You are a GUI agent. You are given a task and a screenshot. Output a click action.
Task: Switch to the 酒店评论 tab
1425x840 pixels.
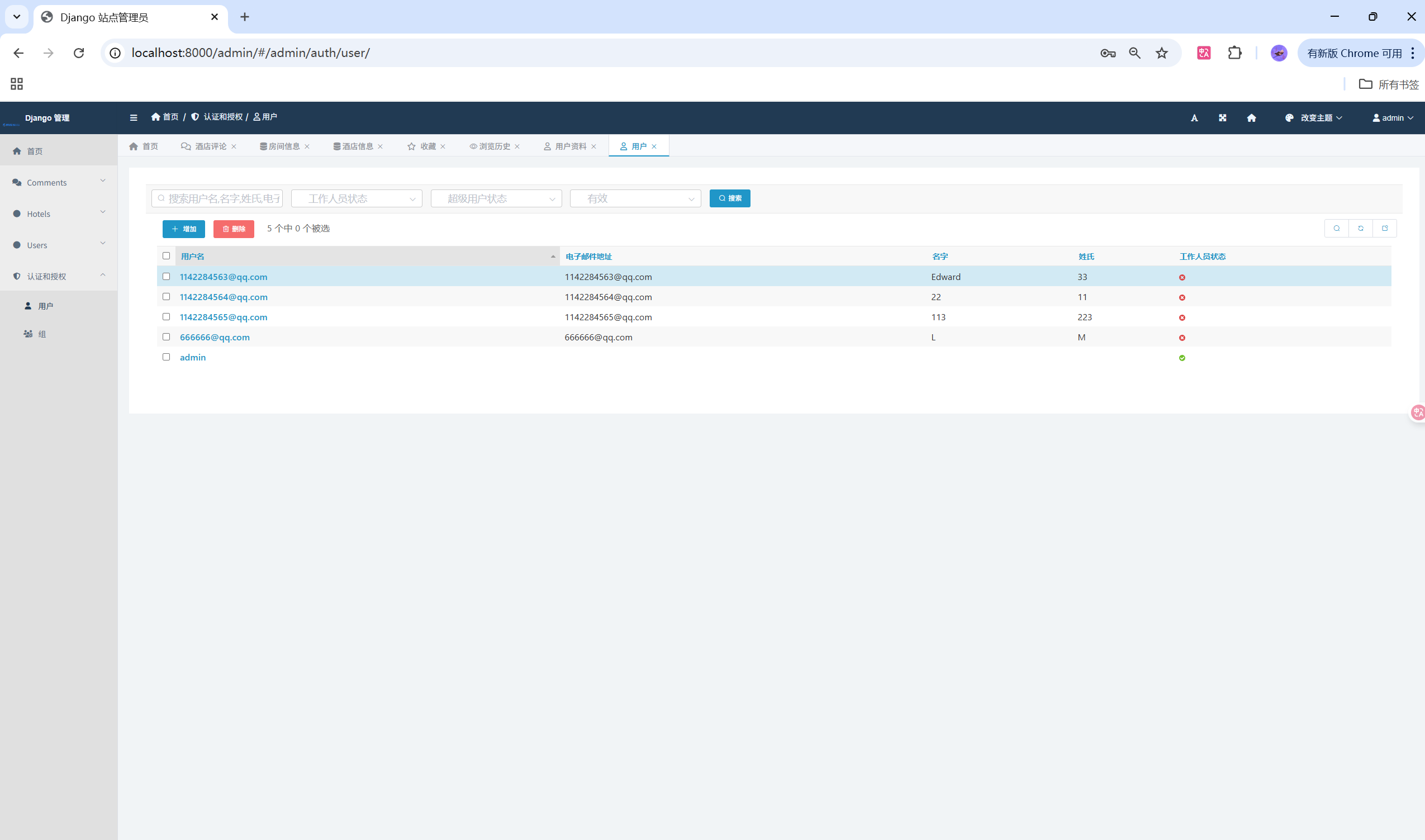210,146
